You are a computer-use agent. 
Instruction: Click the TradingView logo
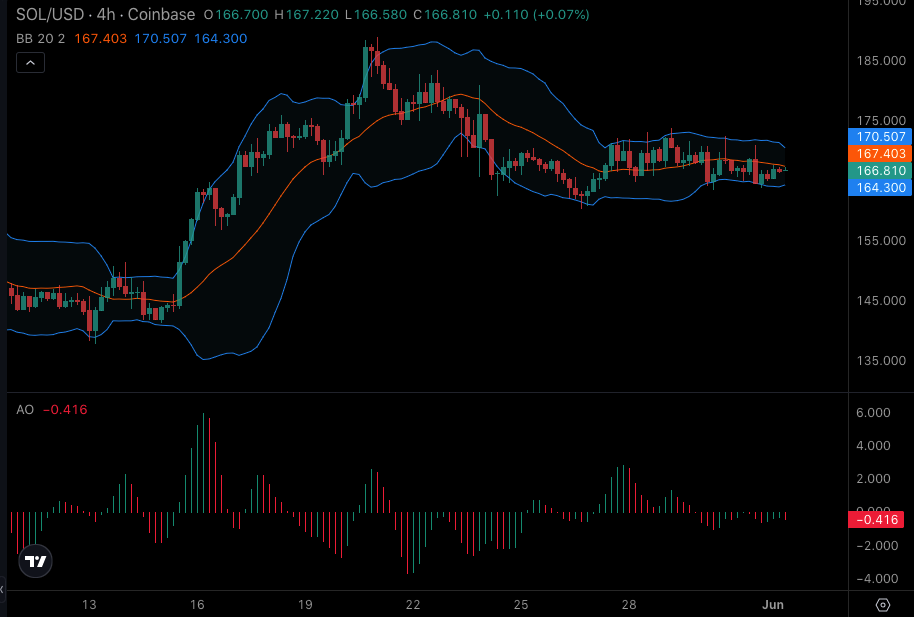coord(35,562)
